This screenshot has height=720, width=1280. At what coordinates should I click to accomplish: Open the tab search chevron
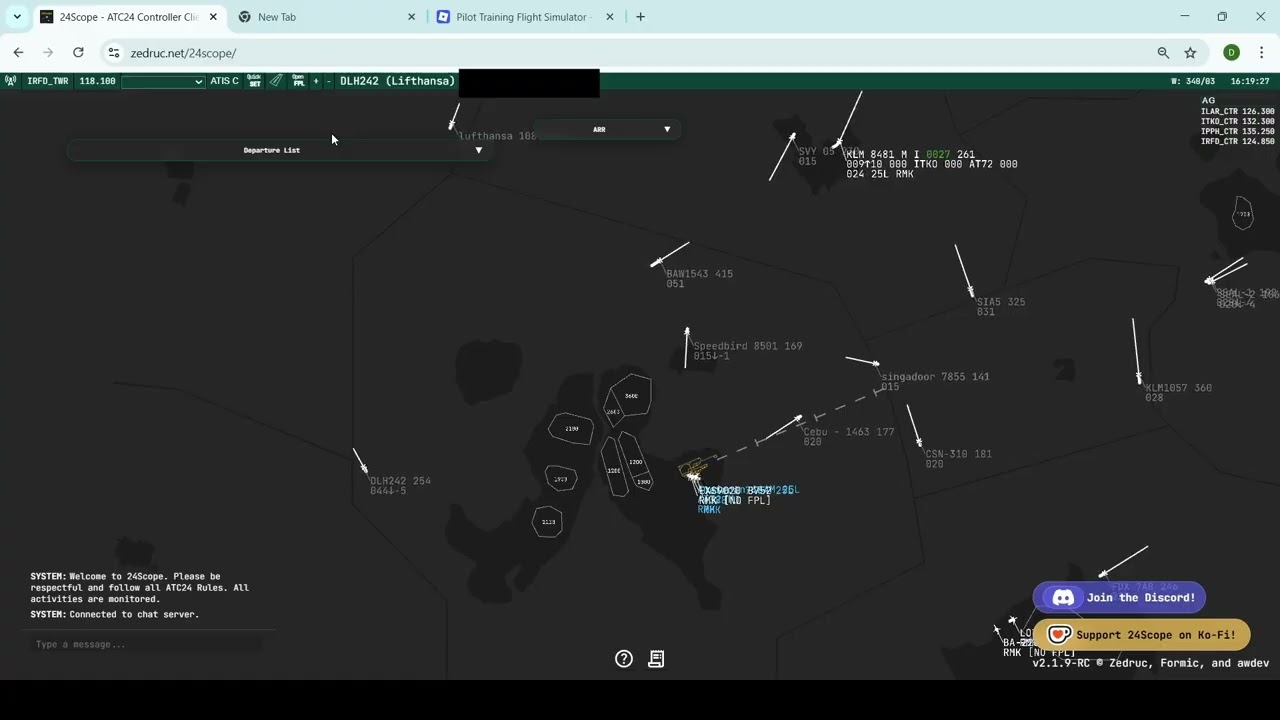(x=17, y=17)
